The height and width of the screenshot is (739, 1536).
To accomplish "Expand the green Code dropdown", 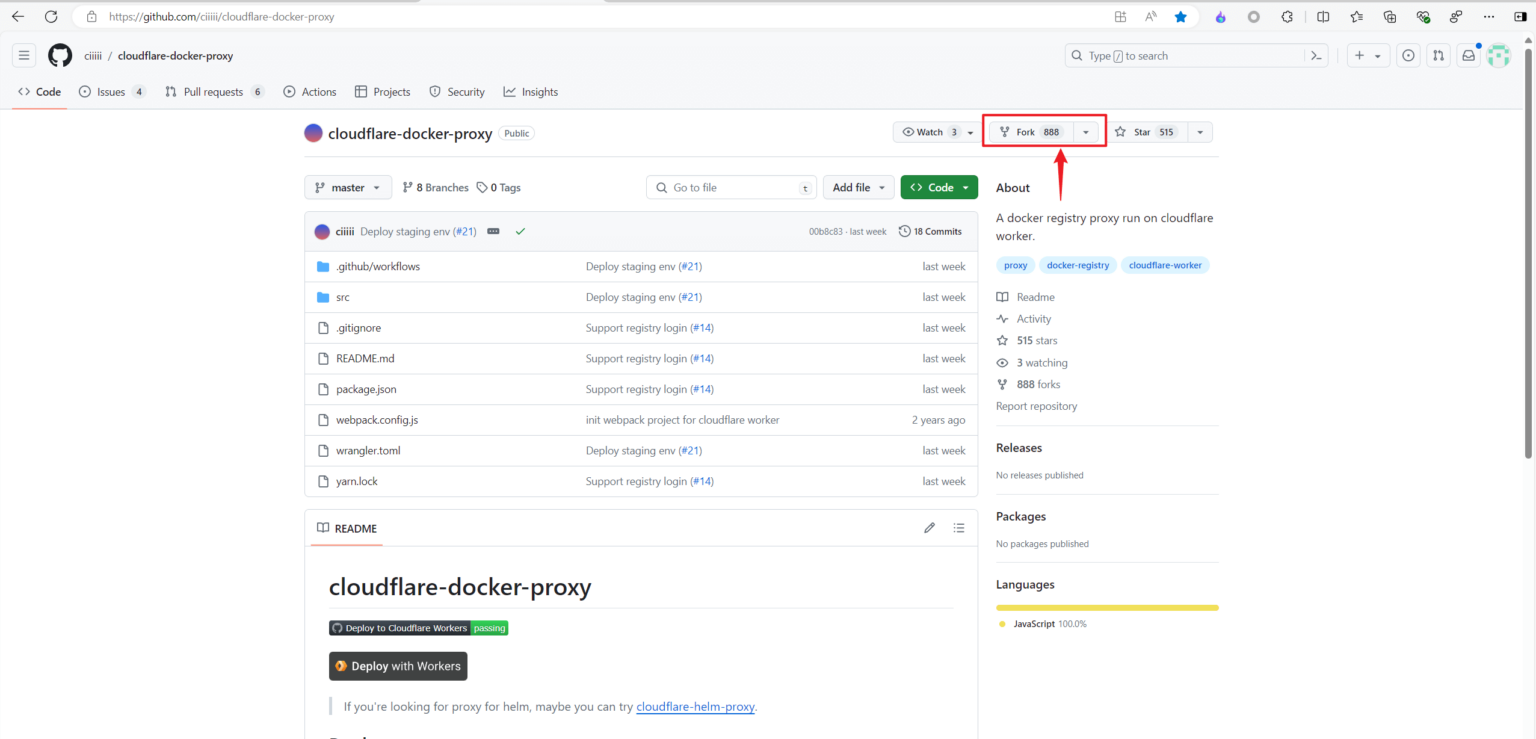I will tap(938, 187).
